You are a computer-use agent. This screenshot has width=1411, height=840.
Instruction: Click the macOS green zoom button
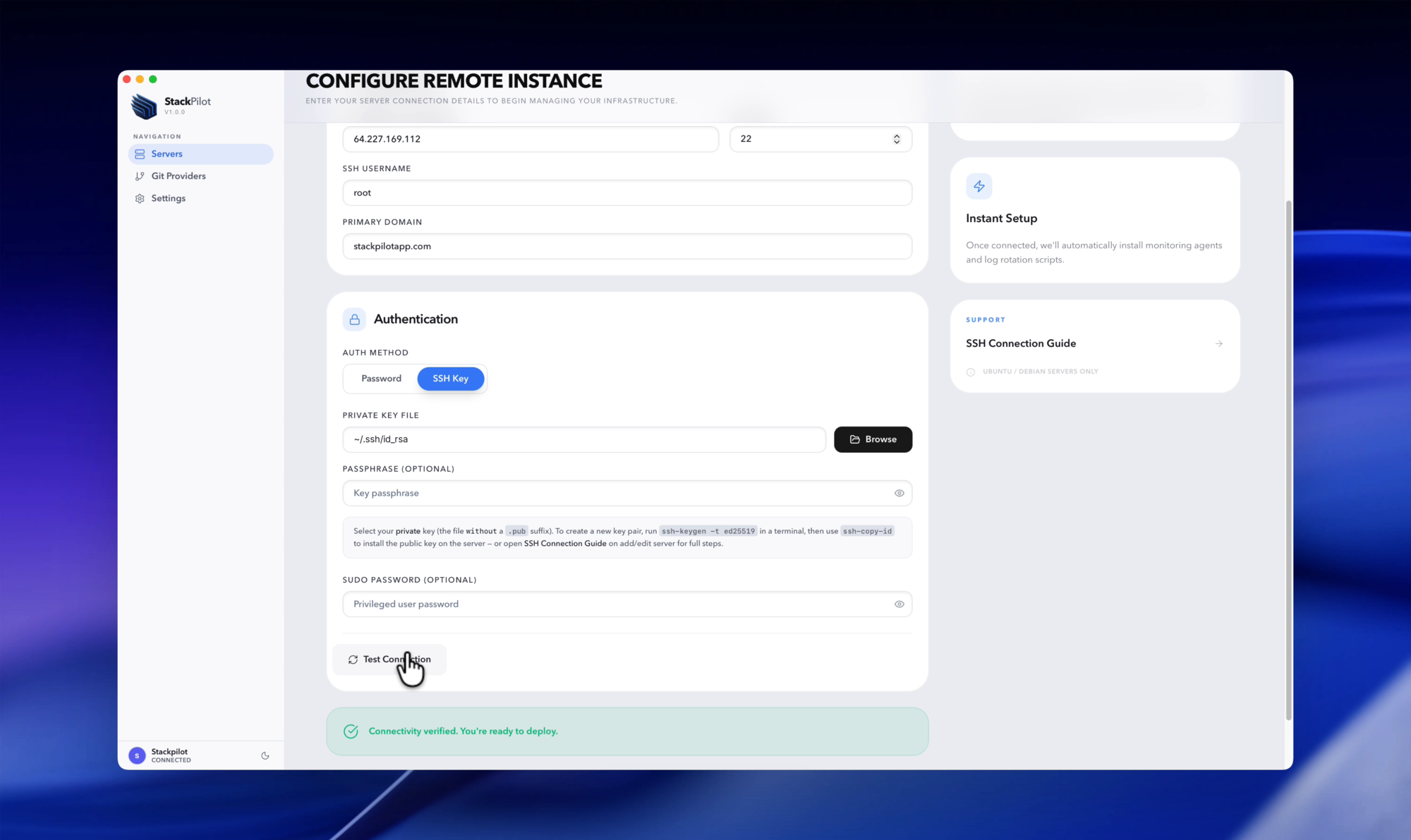coord(153,79)
